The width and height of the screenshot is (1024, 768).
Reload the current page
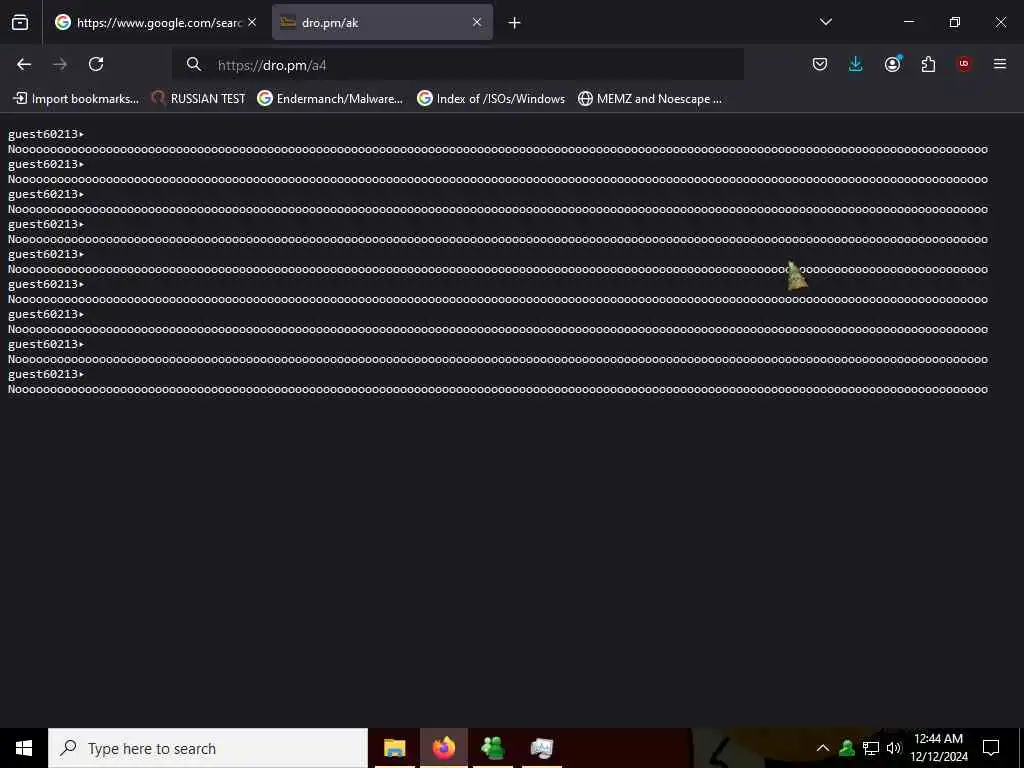96,64
